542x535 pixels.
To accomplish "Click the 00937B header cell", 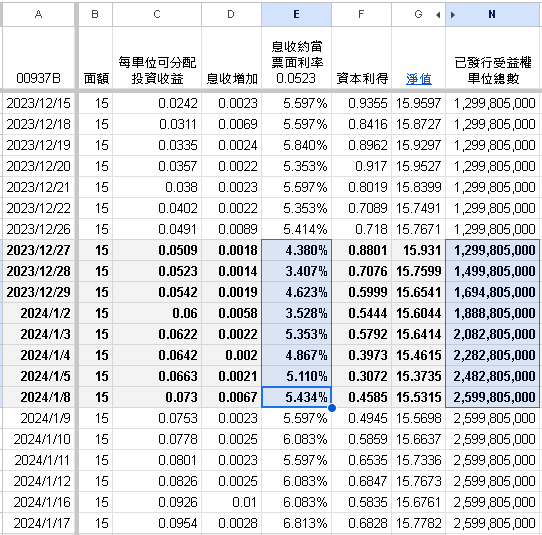I will point(38,59).
